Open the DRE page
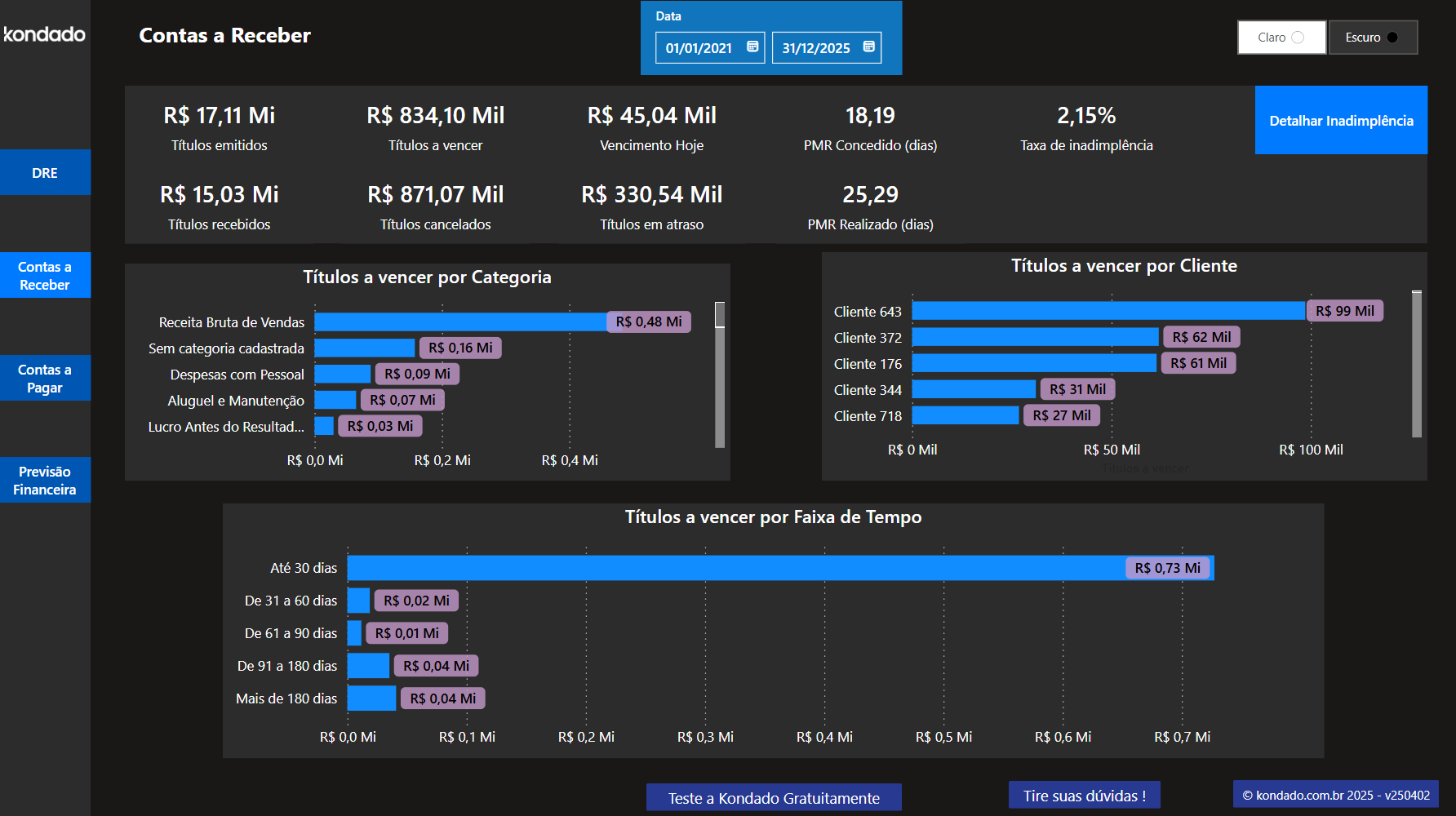Viewport: 1456px width, 816px height. tap(45, 172)
